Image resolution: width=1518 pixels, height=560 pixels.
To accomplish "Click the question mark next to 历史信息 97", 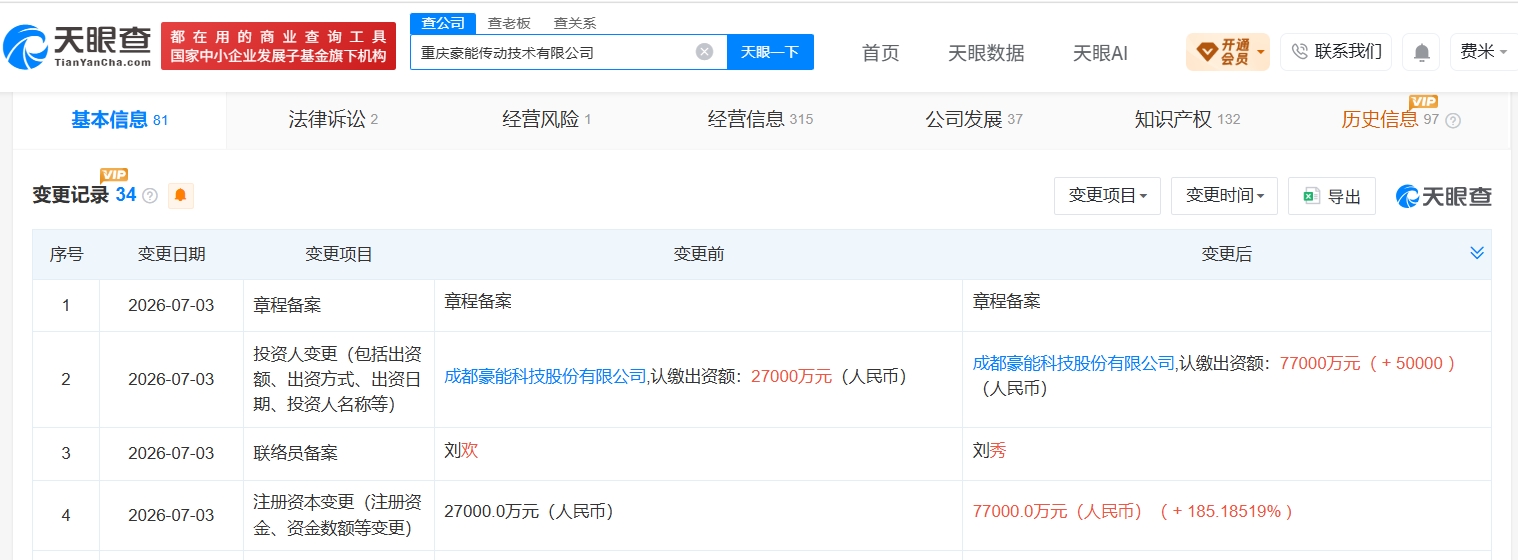I will click(x=1453, y=120).
